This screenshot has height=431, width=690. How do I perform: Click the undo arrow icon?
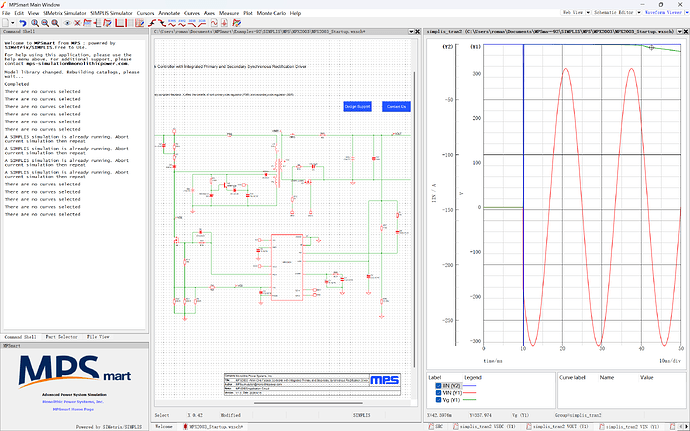coord(22,23)
